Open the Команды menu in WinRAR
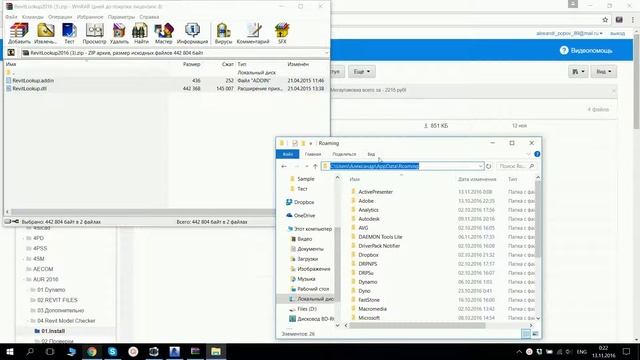The width and height of the screenshot is (640, 360). tap(33, 17)
